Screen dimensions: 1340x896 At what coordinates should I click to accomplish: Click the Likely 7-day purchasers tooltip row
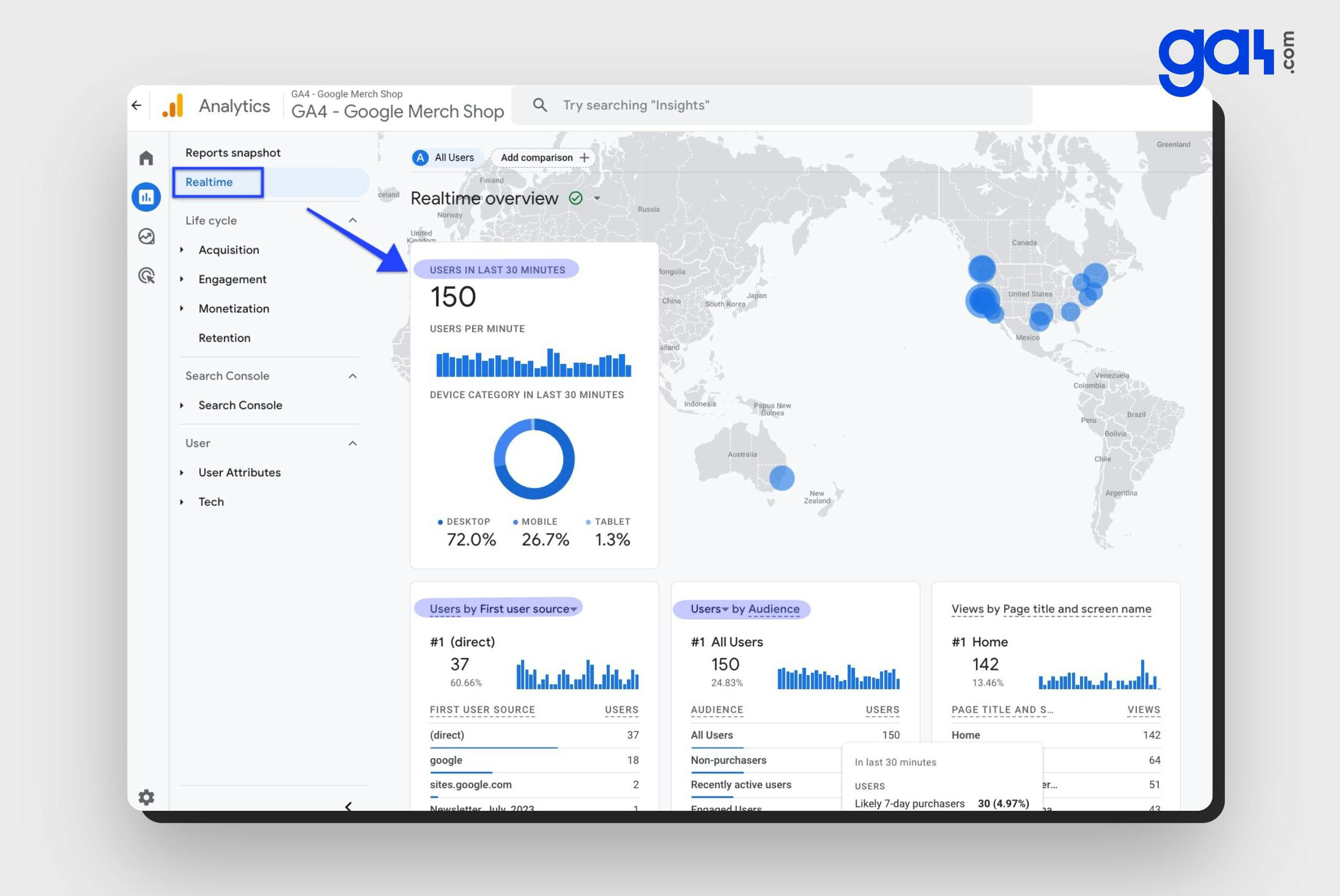click(942, 803)
